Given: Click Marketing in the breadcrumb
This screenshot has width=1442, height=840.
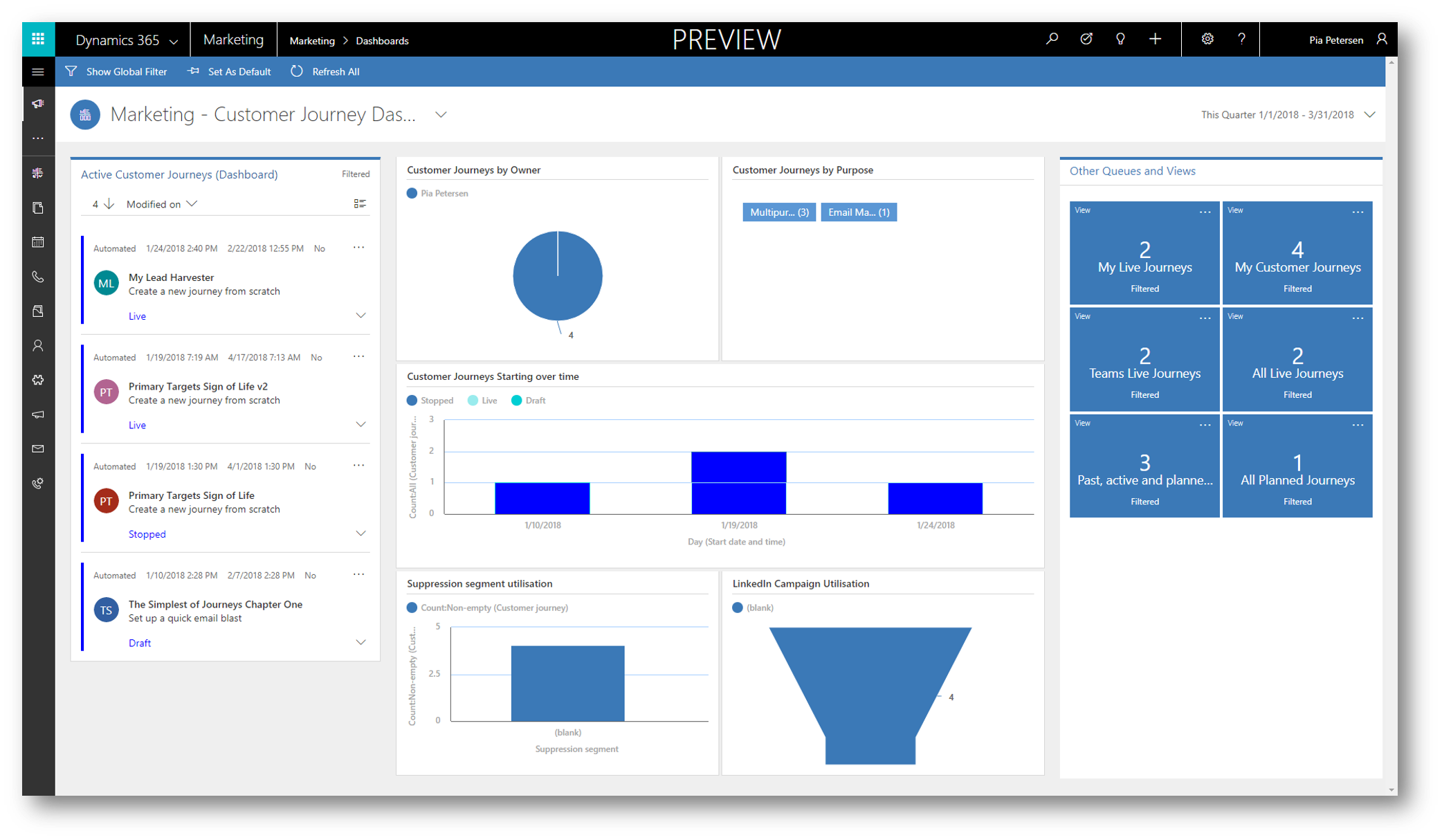Looking at the screenshot, I should [312, 41].
